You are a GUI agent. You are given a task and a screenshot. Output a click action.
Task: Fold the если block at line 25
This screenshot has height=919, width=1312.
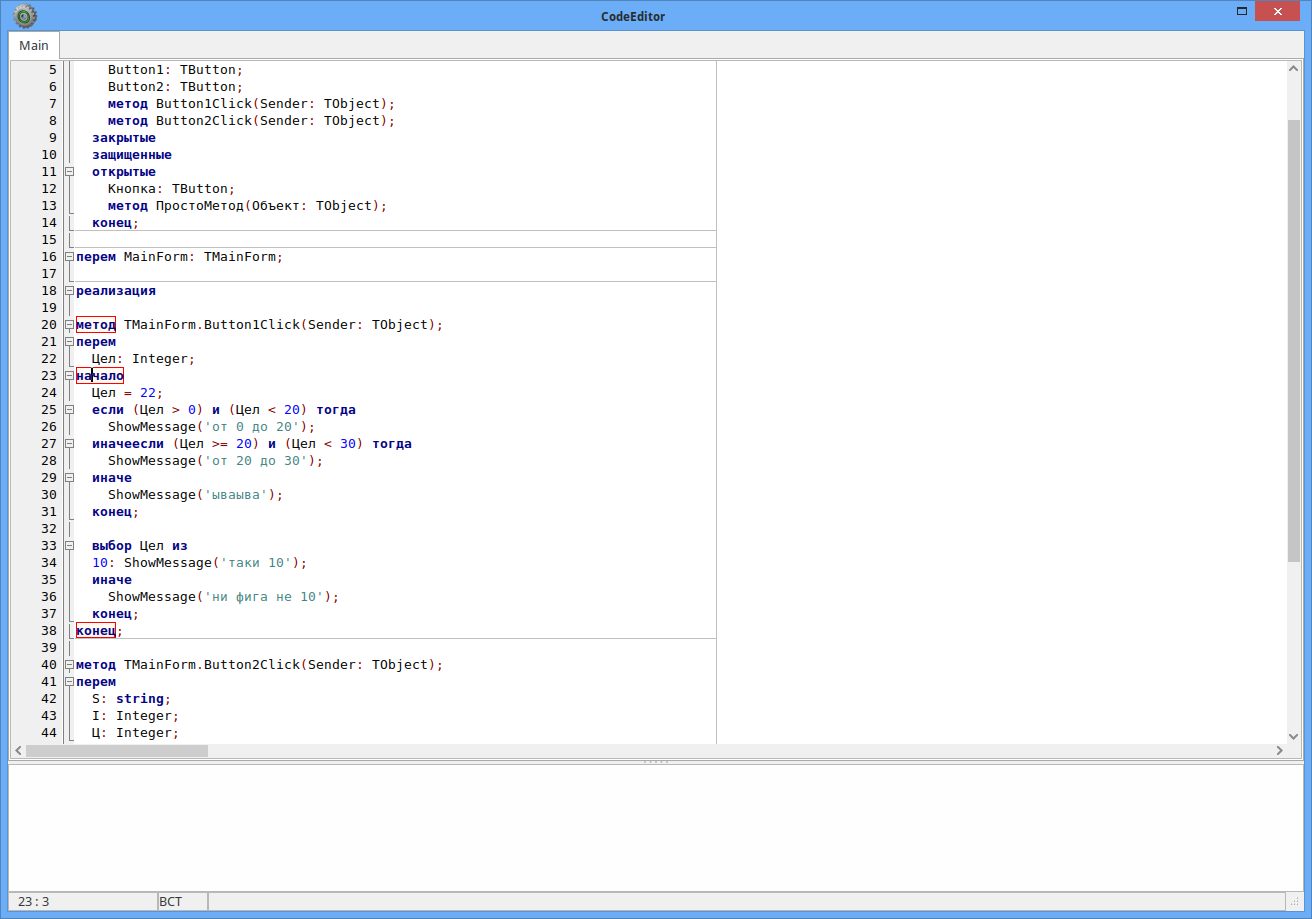coord(69,410)
